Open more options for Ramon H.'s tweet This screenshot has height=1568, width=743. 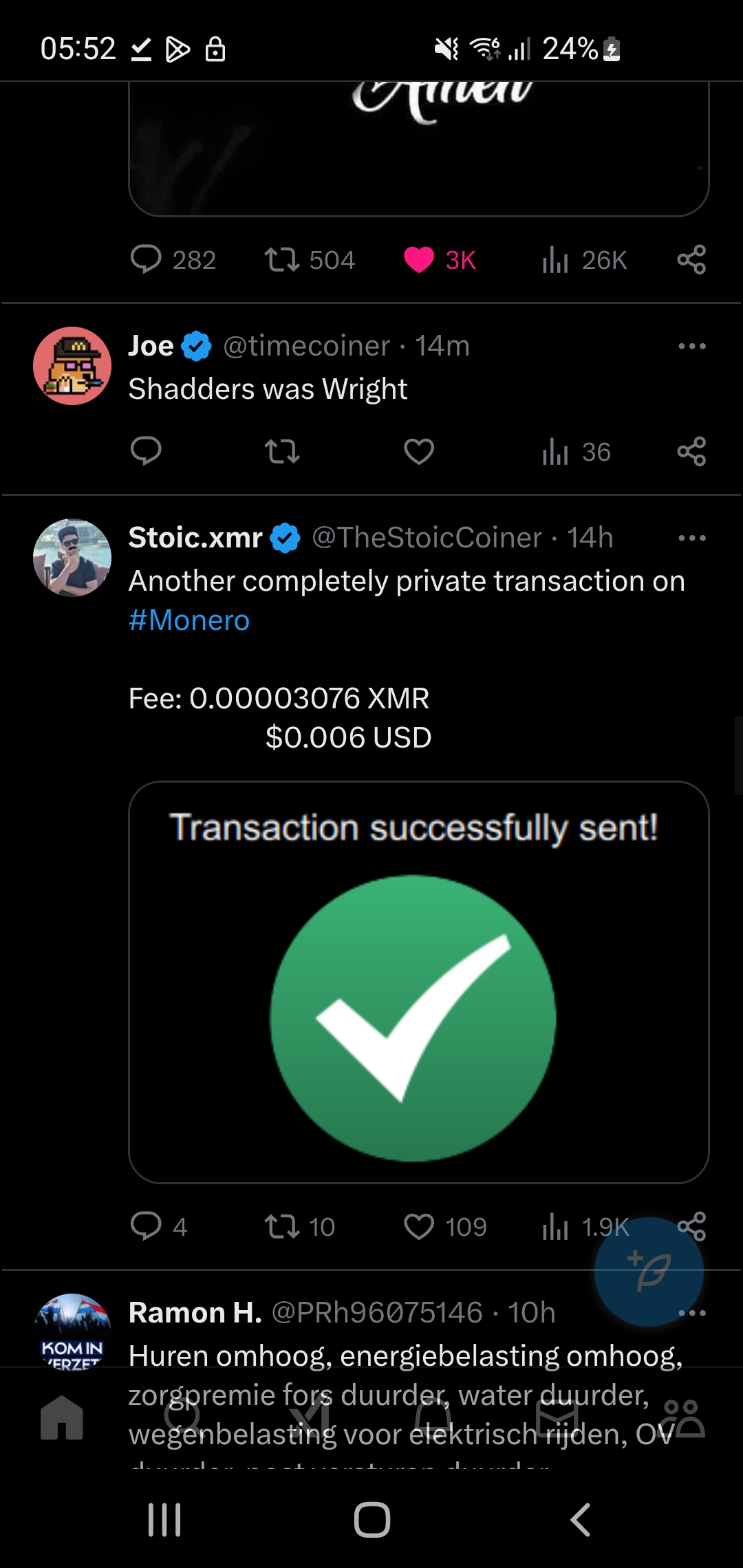tap(692, 1313)
